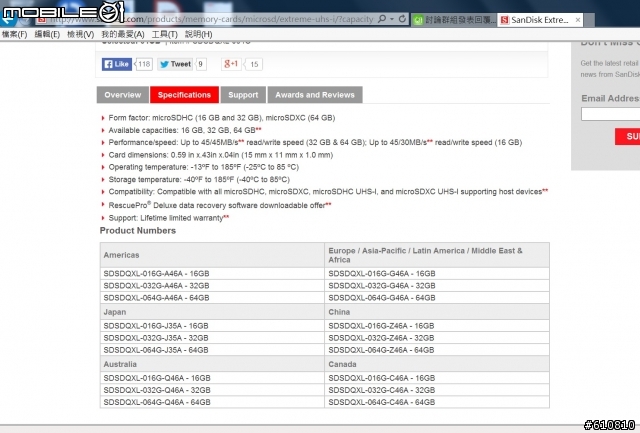Click the Japan table header
The height and width of the screenshot is (433, 640).
coord(212,312)
